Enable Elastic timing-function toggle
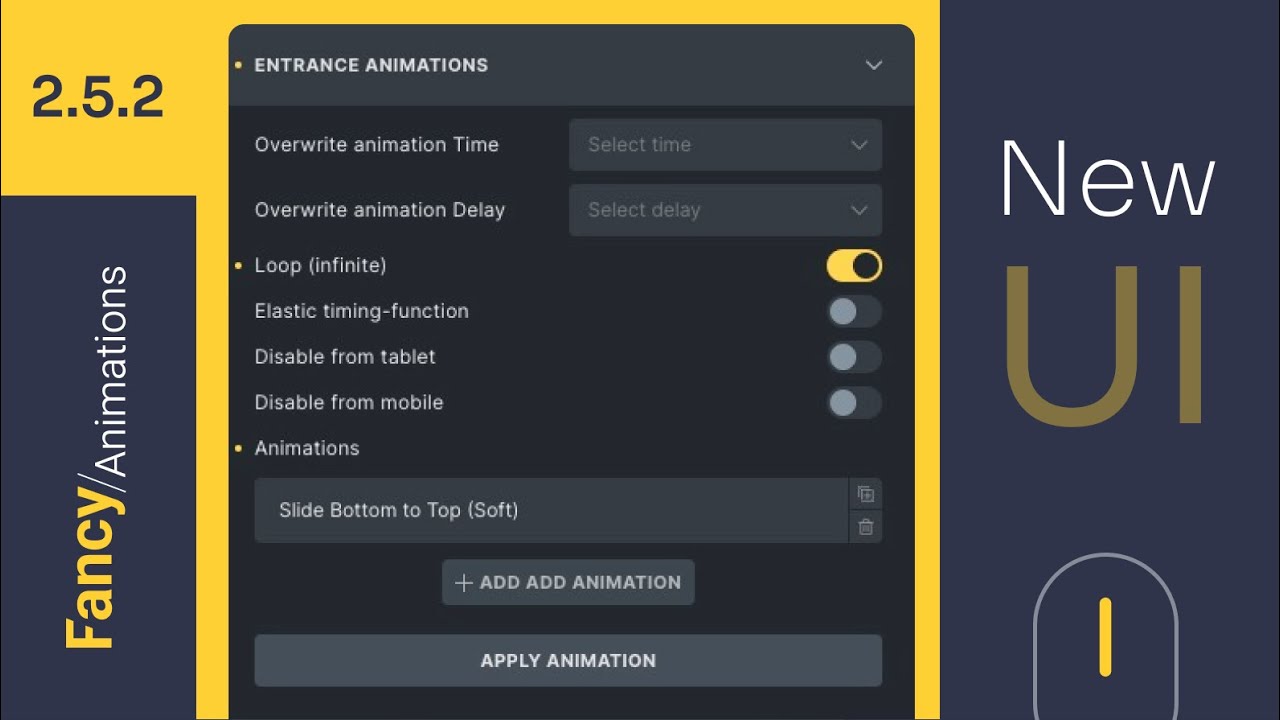Screen dimensions: 1280x720 pyautogui.click(x=854, y=311)
